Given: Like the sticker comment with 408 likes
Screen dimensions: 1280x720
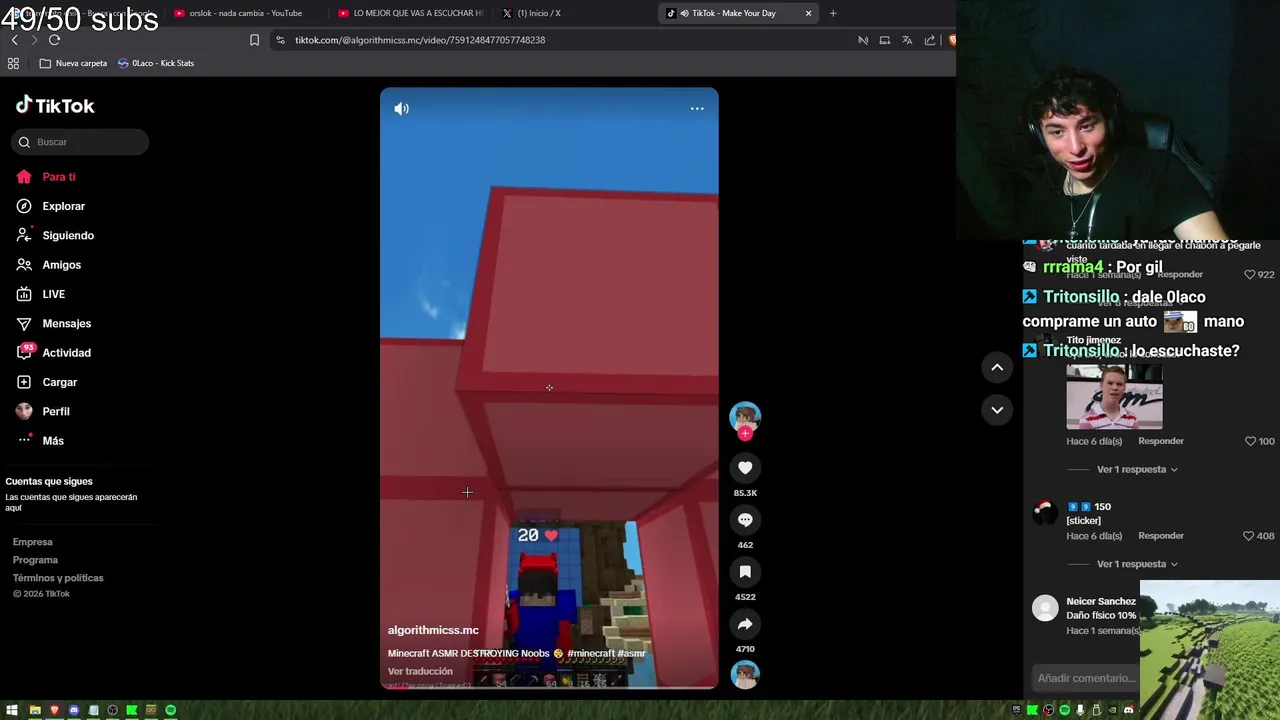Looking at the screenshot, I should [x=1249, y=536].
